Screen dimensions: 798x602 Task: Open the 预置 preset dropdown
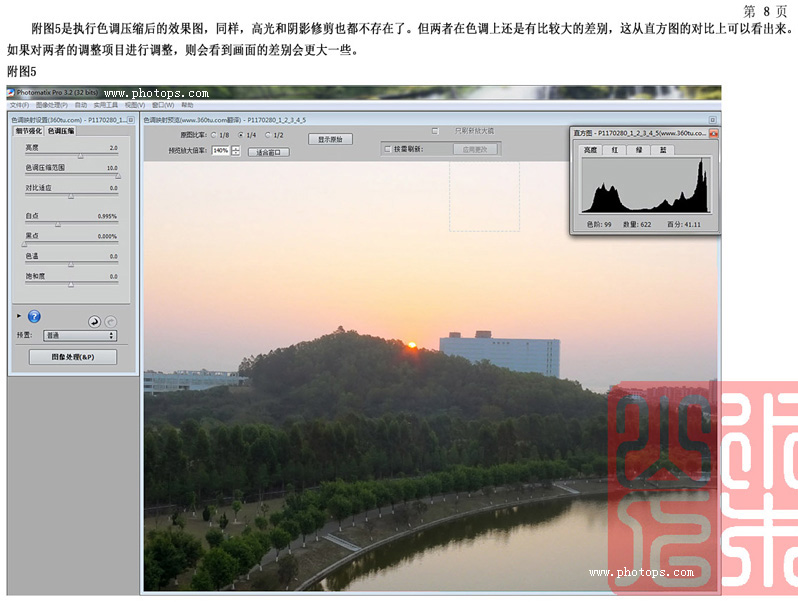[x=80, y=335]
